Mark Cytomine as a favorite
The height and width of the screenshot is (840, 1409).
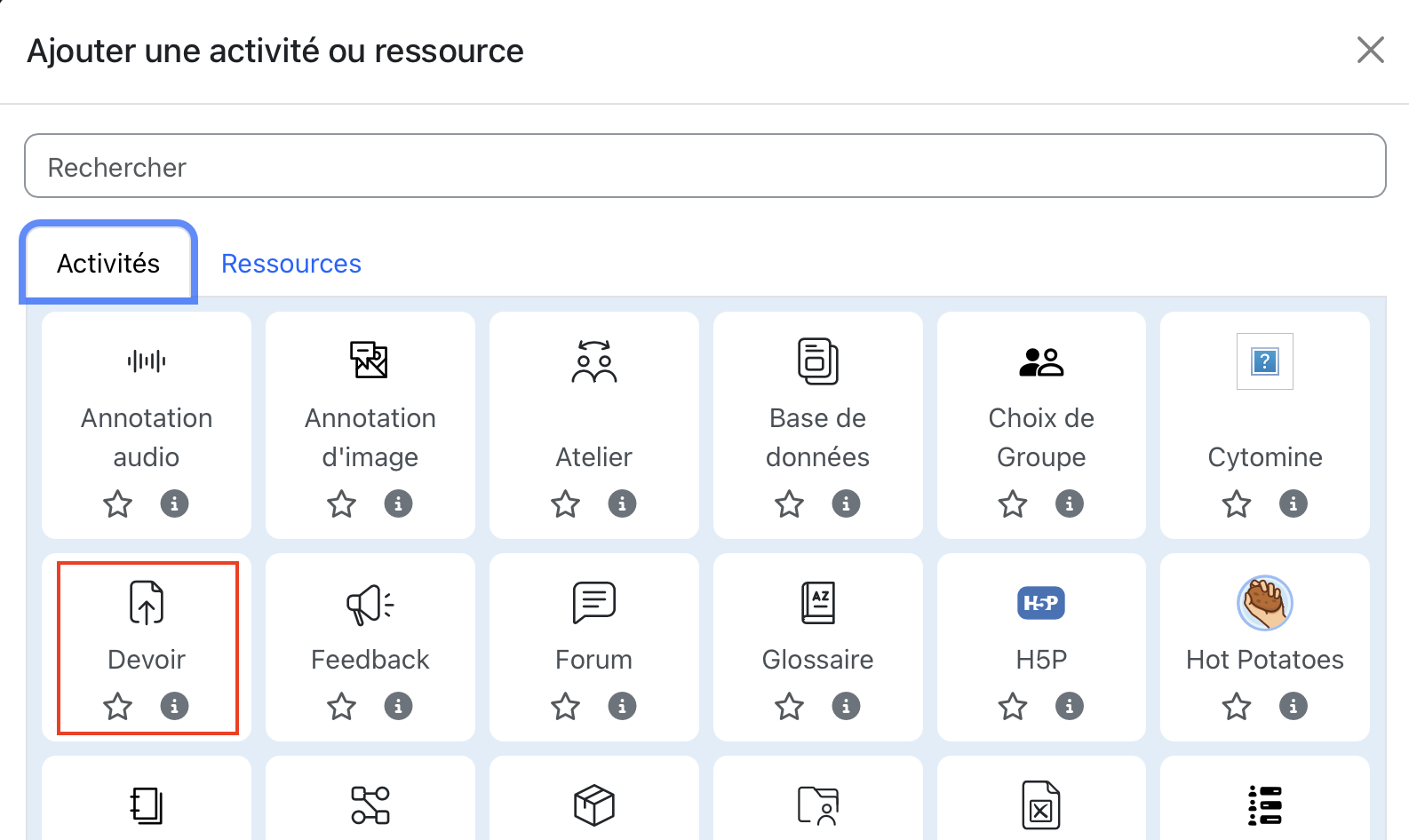click(x=1237, y=504)
